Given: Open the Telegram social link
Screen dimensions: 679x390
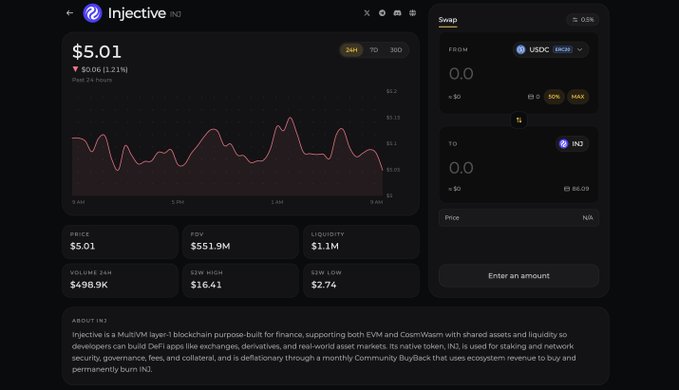Looking at the screenshot, I should 382,13.
